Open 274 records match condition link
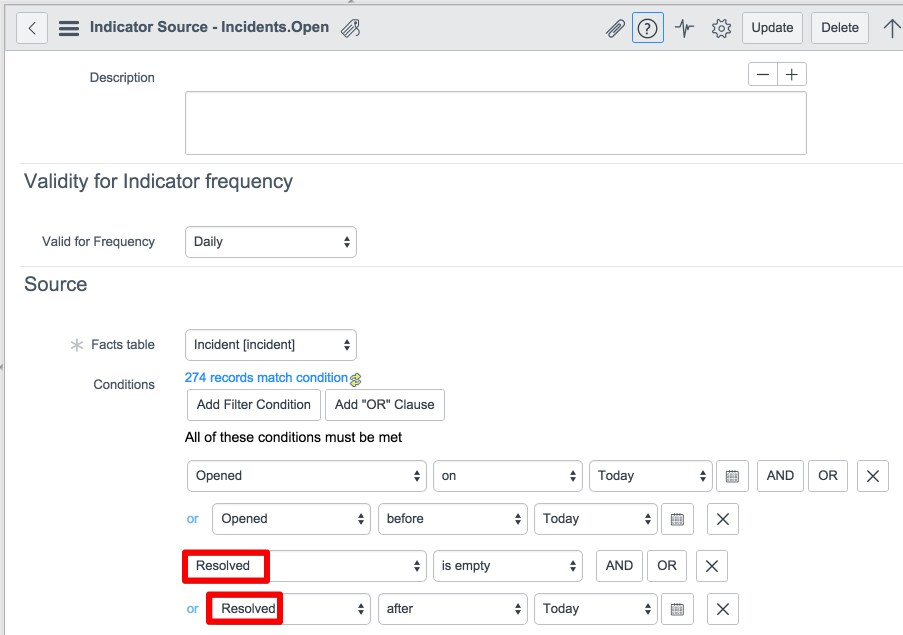 coord(266,378)
